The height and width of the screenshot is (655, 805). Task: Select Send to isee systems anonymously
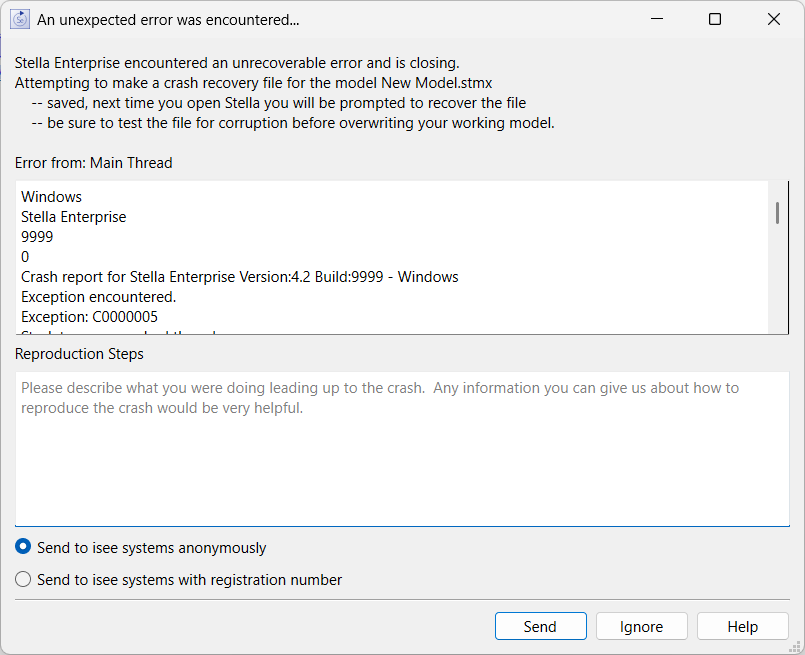tap(23, 547)
